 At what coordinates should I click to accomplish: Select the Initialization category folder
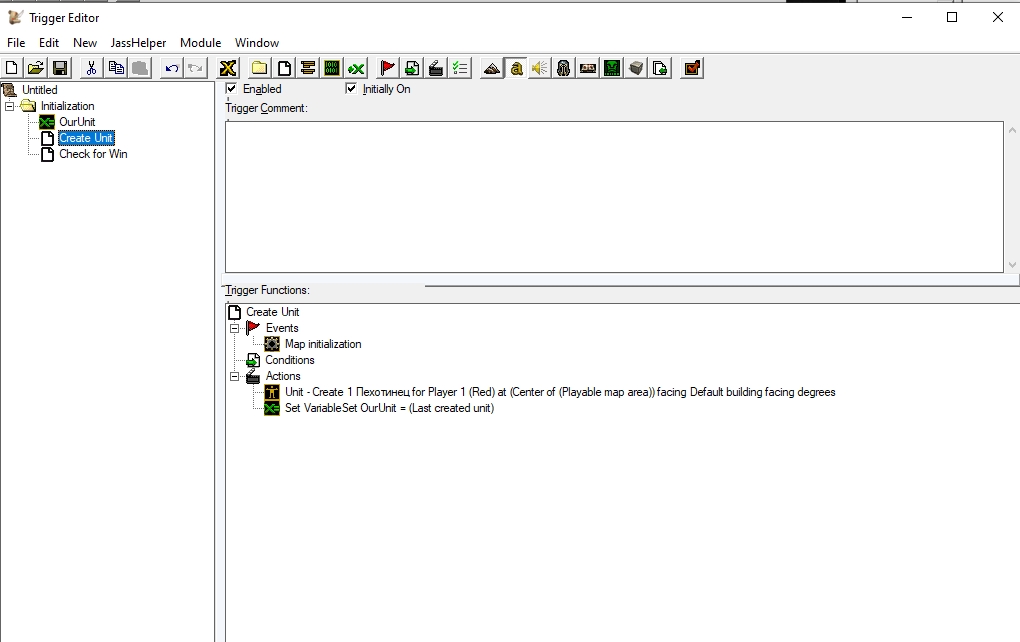click(68, 106)
